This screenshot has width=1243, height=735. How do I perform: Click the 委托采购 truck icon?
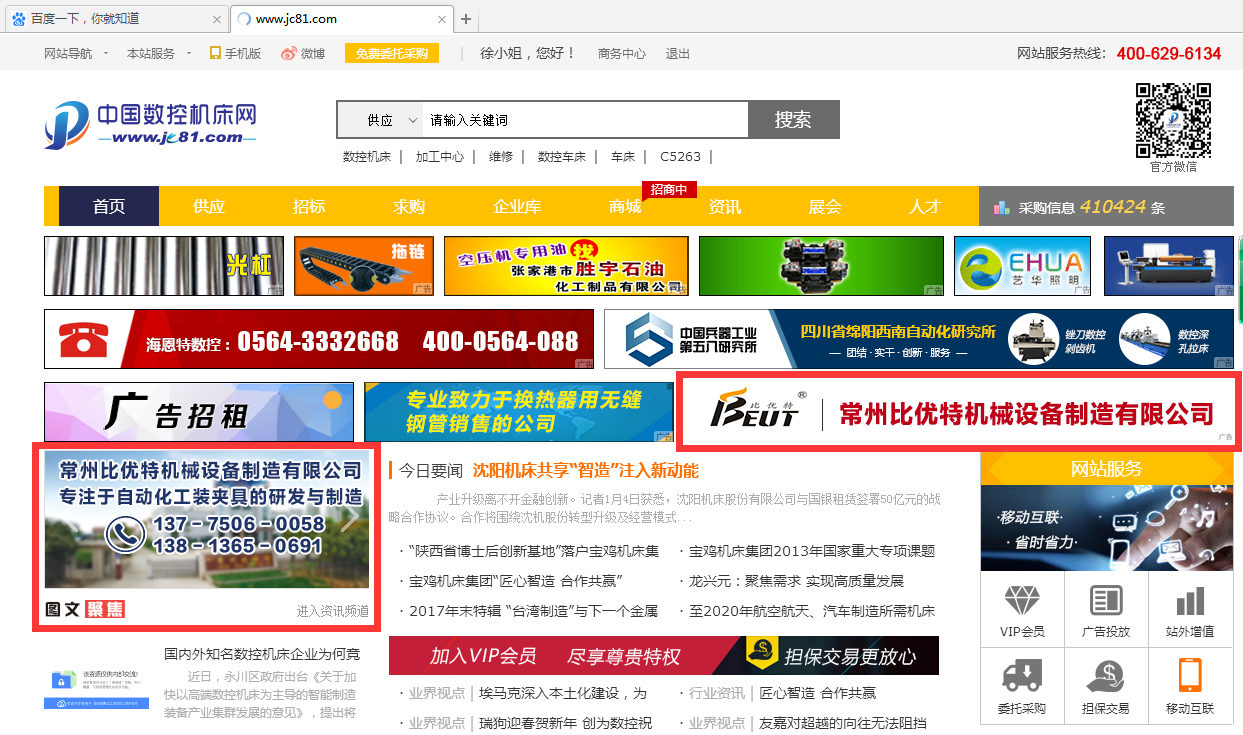(1022, 677)
